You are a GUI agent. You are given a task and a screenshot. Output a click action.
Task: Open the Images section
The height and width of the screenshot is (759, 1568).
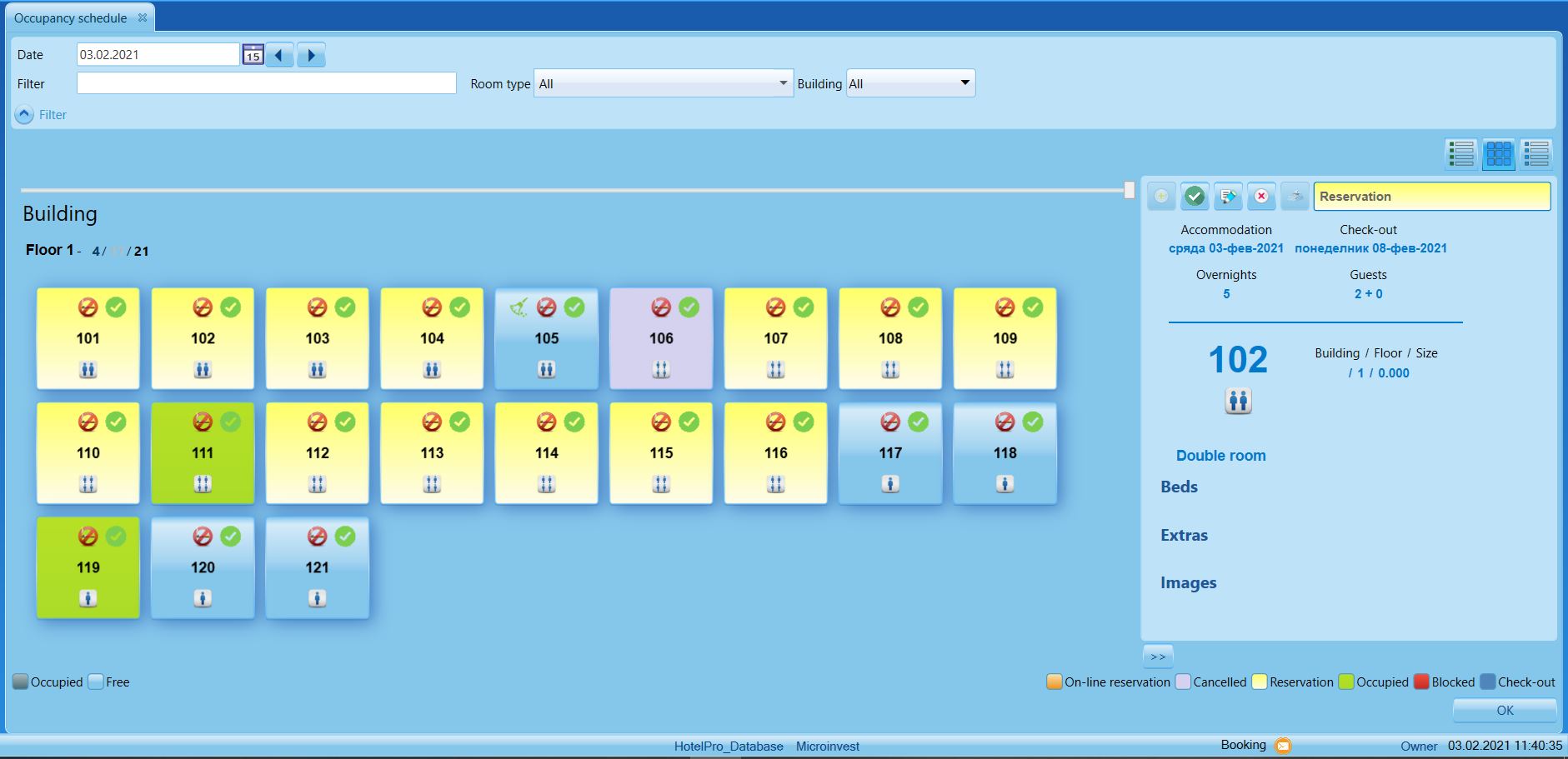[x=1188, y=583]
